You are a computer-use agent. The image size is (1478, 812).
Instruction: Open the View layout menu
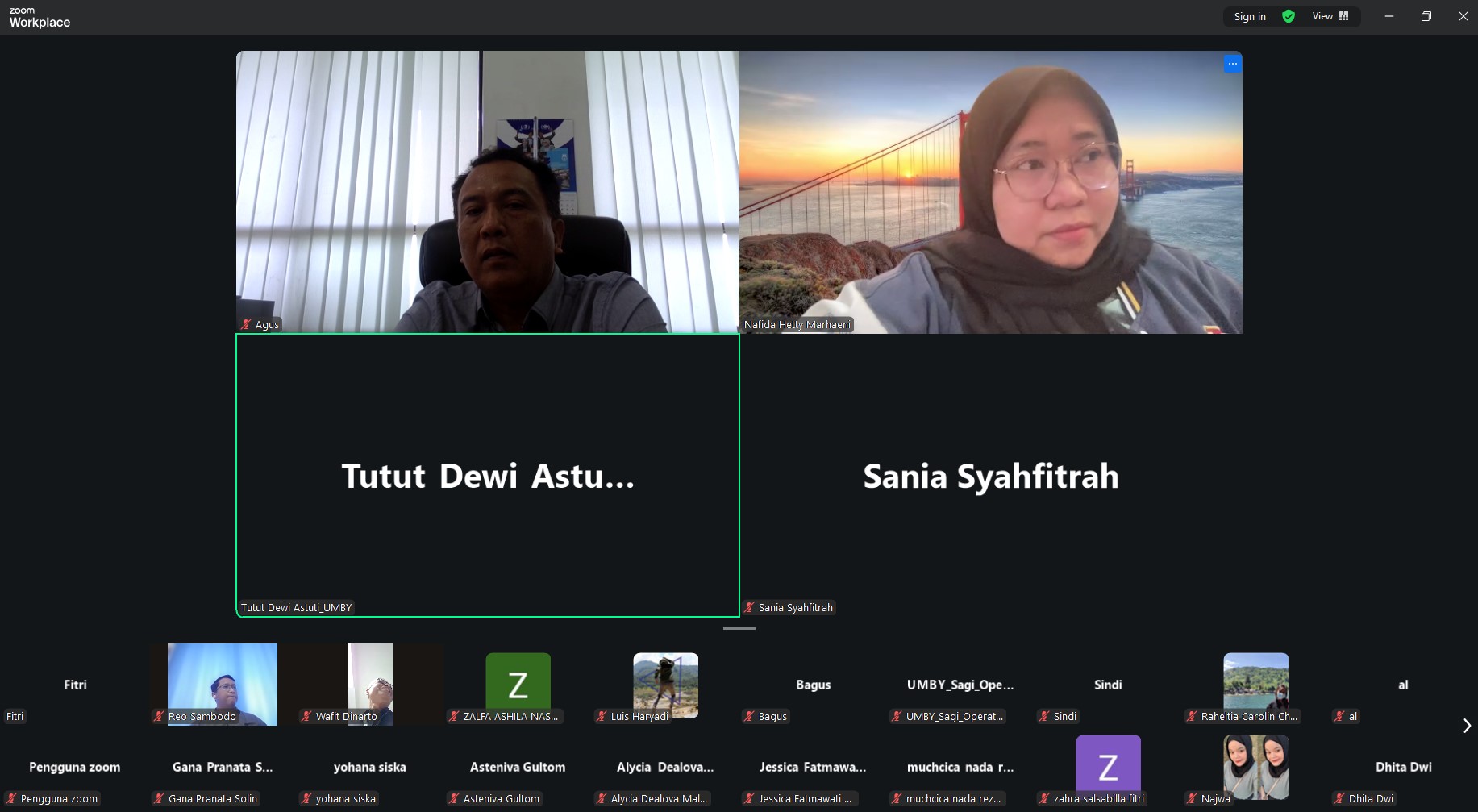pos(1330,16)
